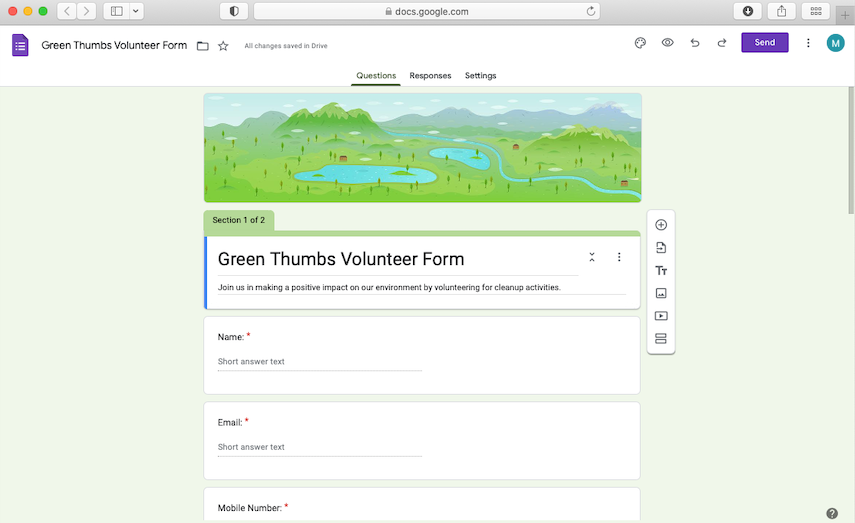Click the Import questions icon

coord(661,248)
